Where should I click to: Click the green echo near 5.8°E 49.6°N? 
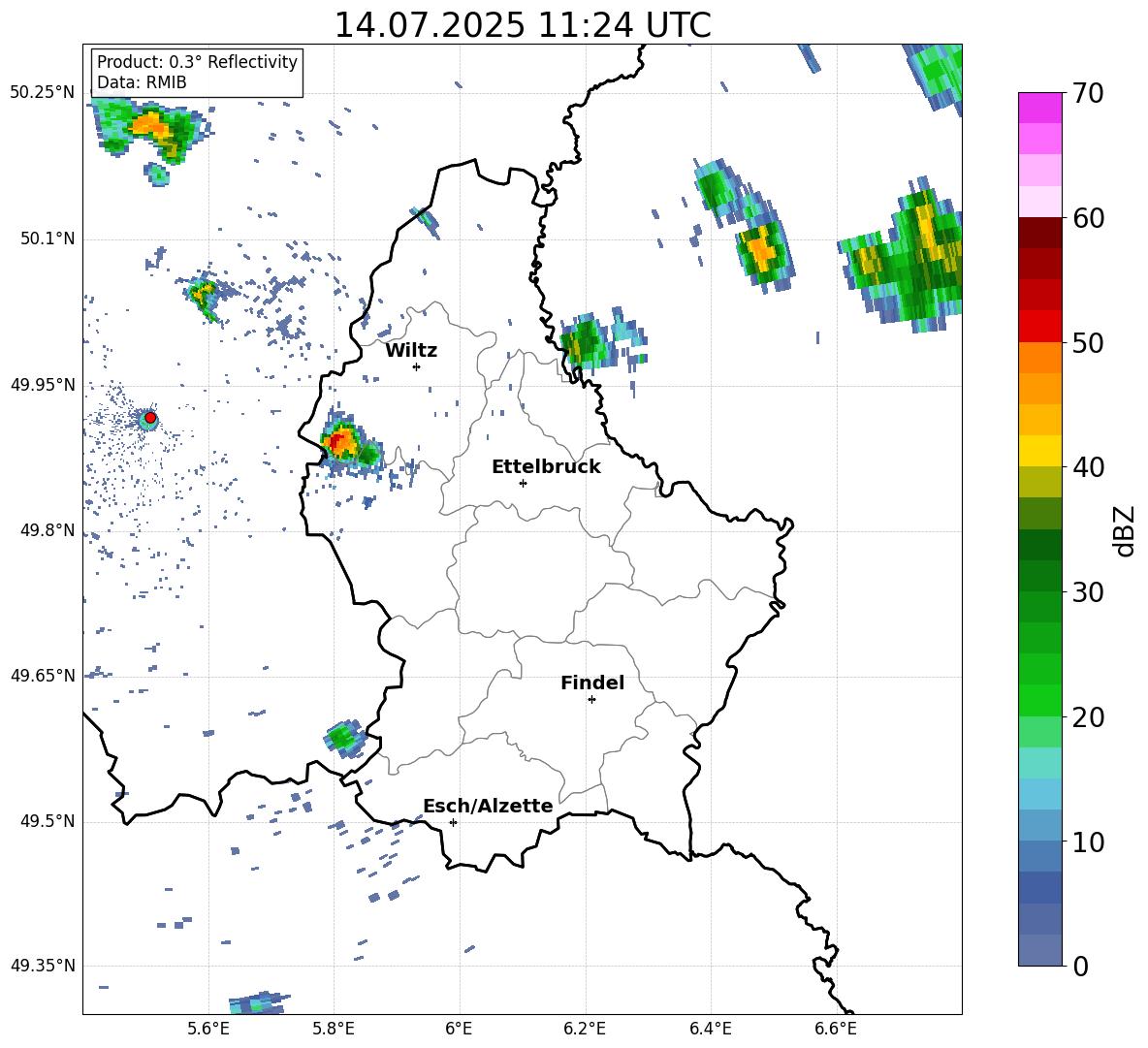[343, 738]
